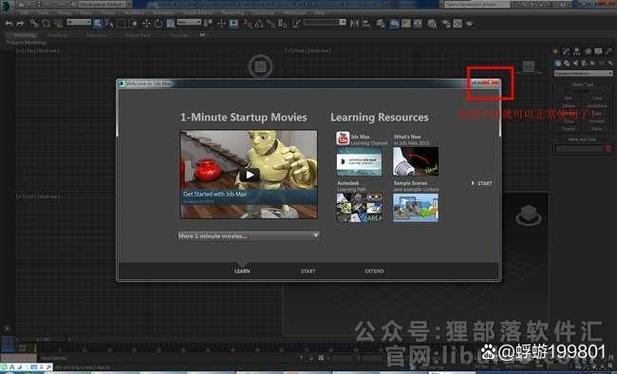Open the Workspace Default dropdown in title bar
Image resolution: width=617 pixels, height=374 pixels.
pos(103,4)
